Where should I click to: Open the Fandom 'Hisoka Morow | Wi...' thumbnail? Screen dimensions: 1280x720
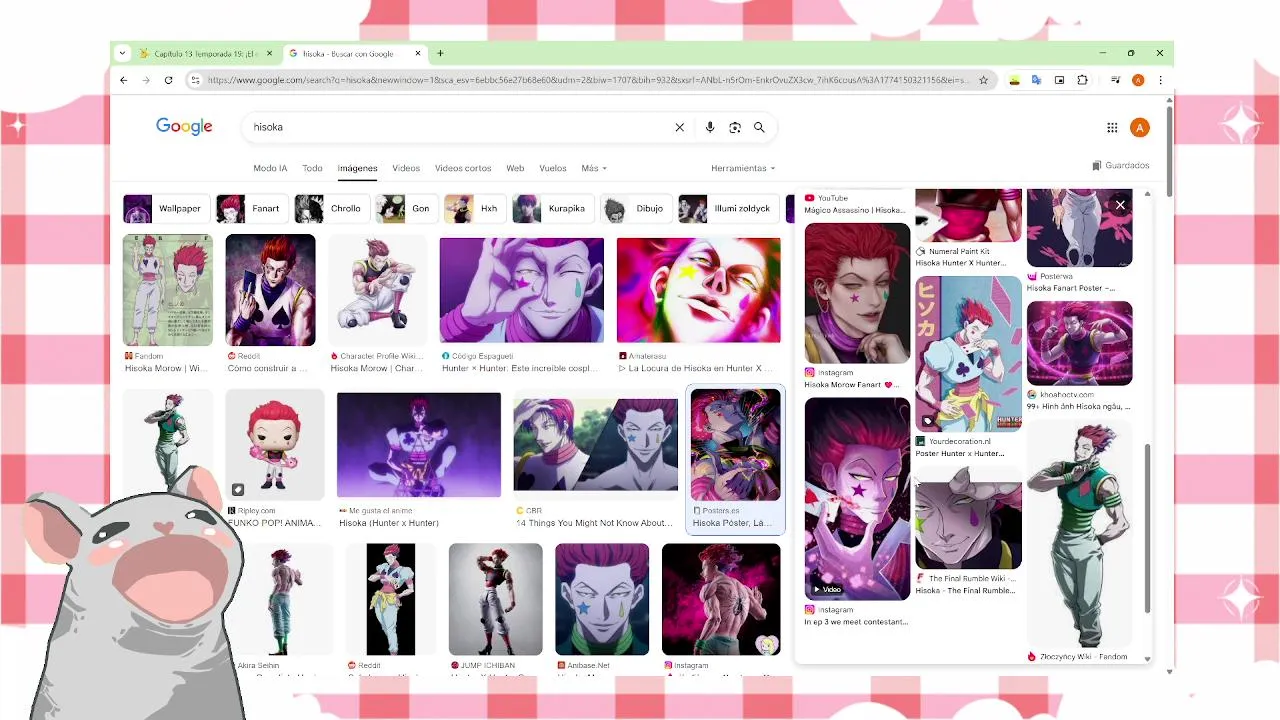point(167,290)
